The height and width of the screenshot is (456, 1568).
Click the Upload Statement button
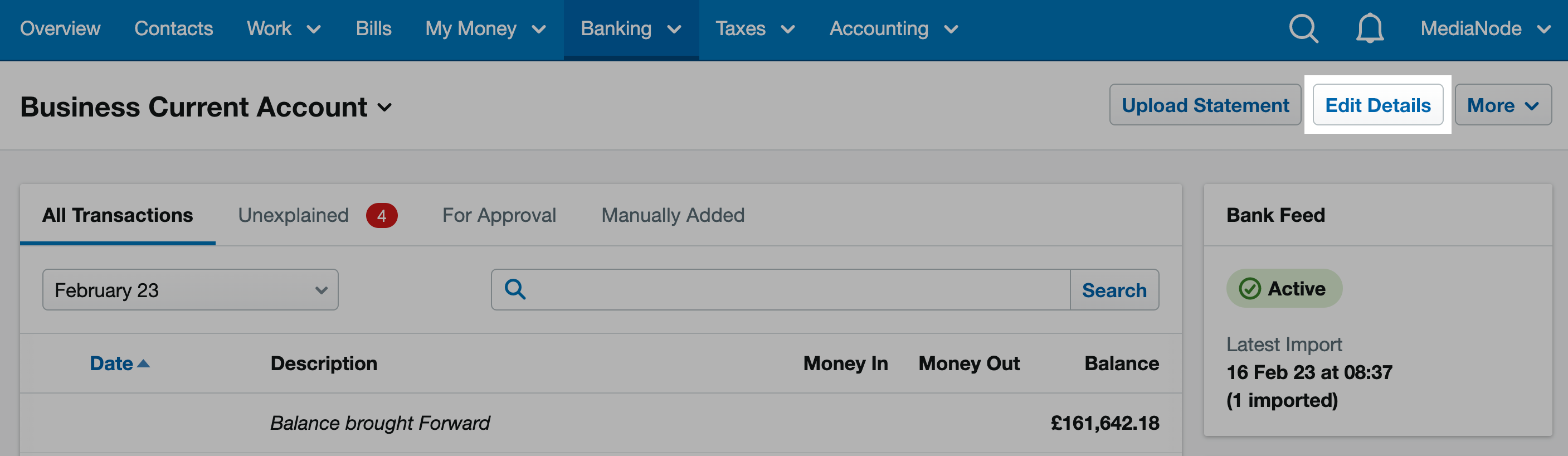1205,105
